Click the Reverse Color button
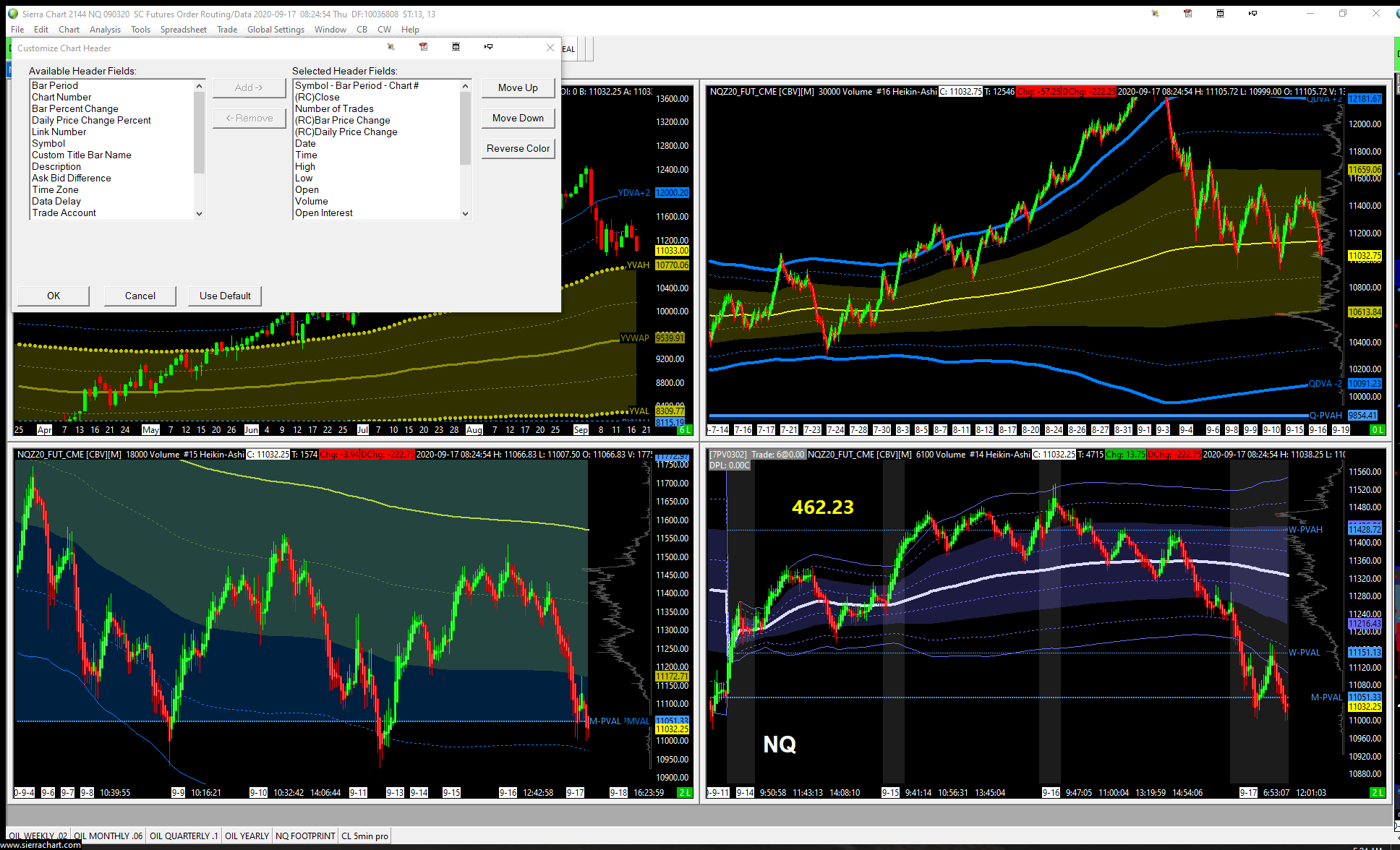Viewport: 1400px width, 850px height. [x=518, y=148]
